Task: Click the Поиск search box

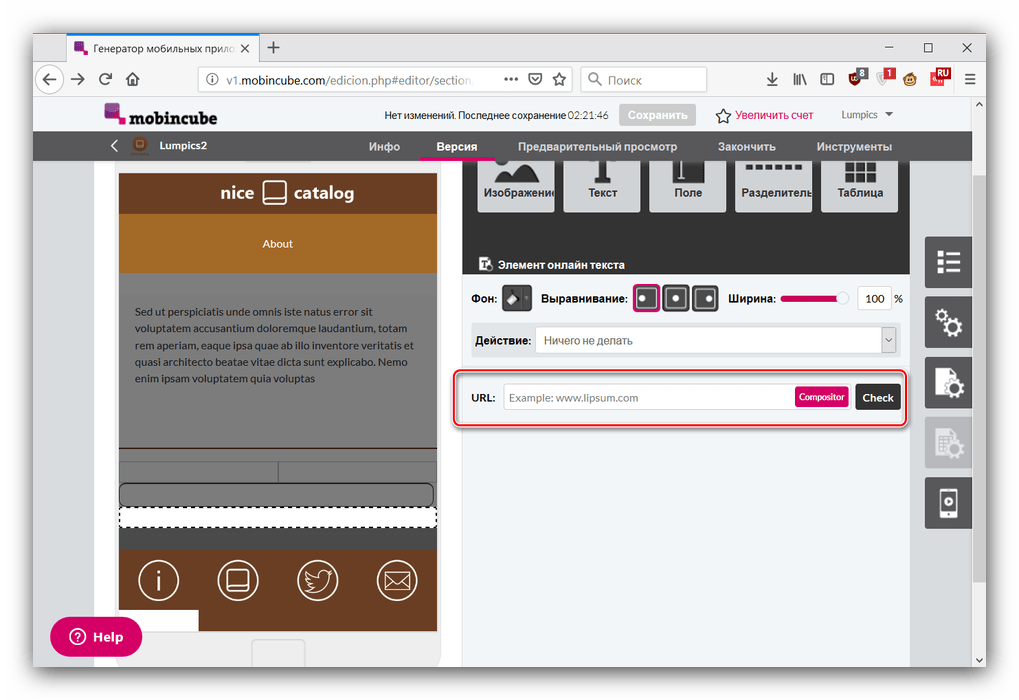Action: 643,79
